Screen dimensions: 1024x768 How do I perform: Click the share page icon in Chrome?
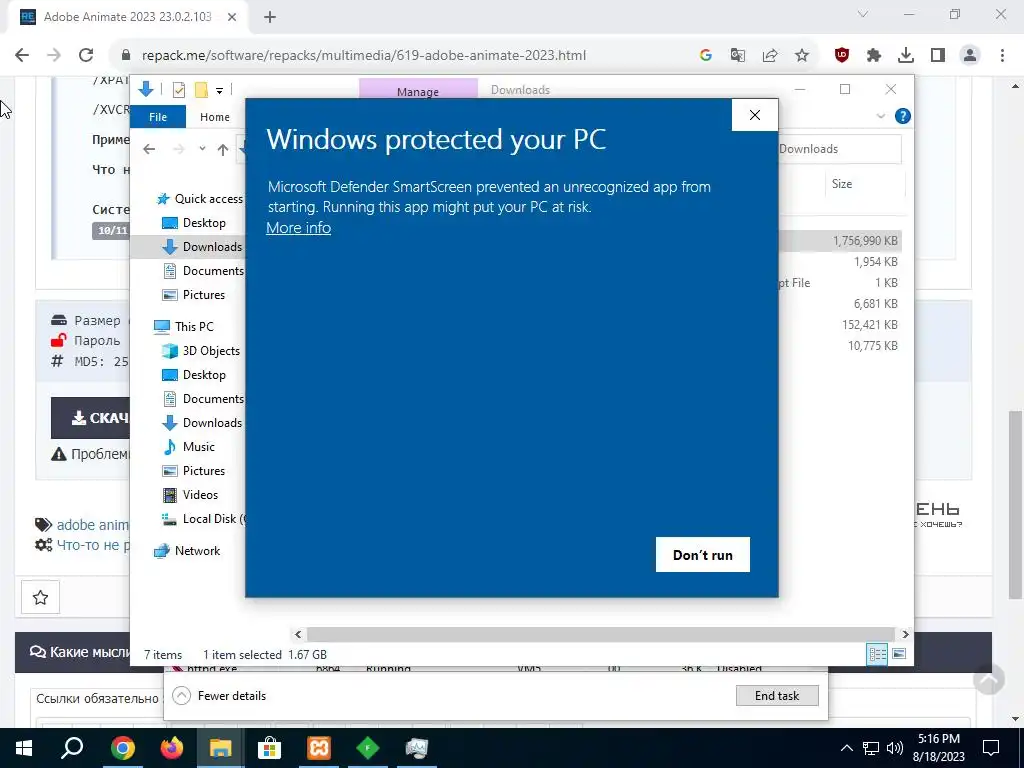tap(770, 56)
